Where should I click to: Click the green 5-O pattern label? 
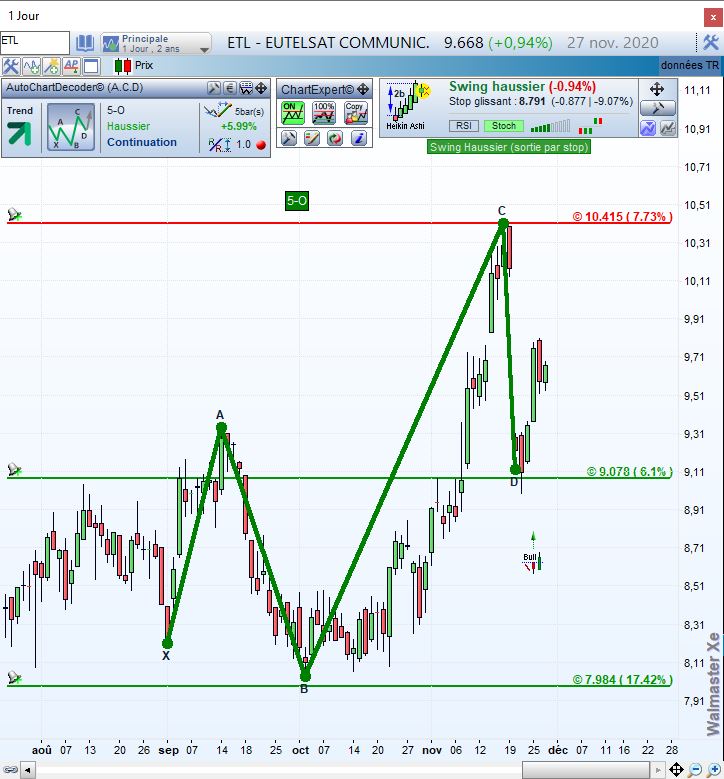click(x=297, y=201)
